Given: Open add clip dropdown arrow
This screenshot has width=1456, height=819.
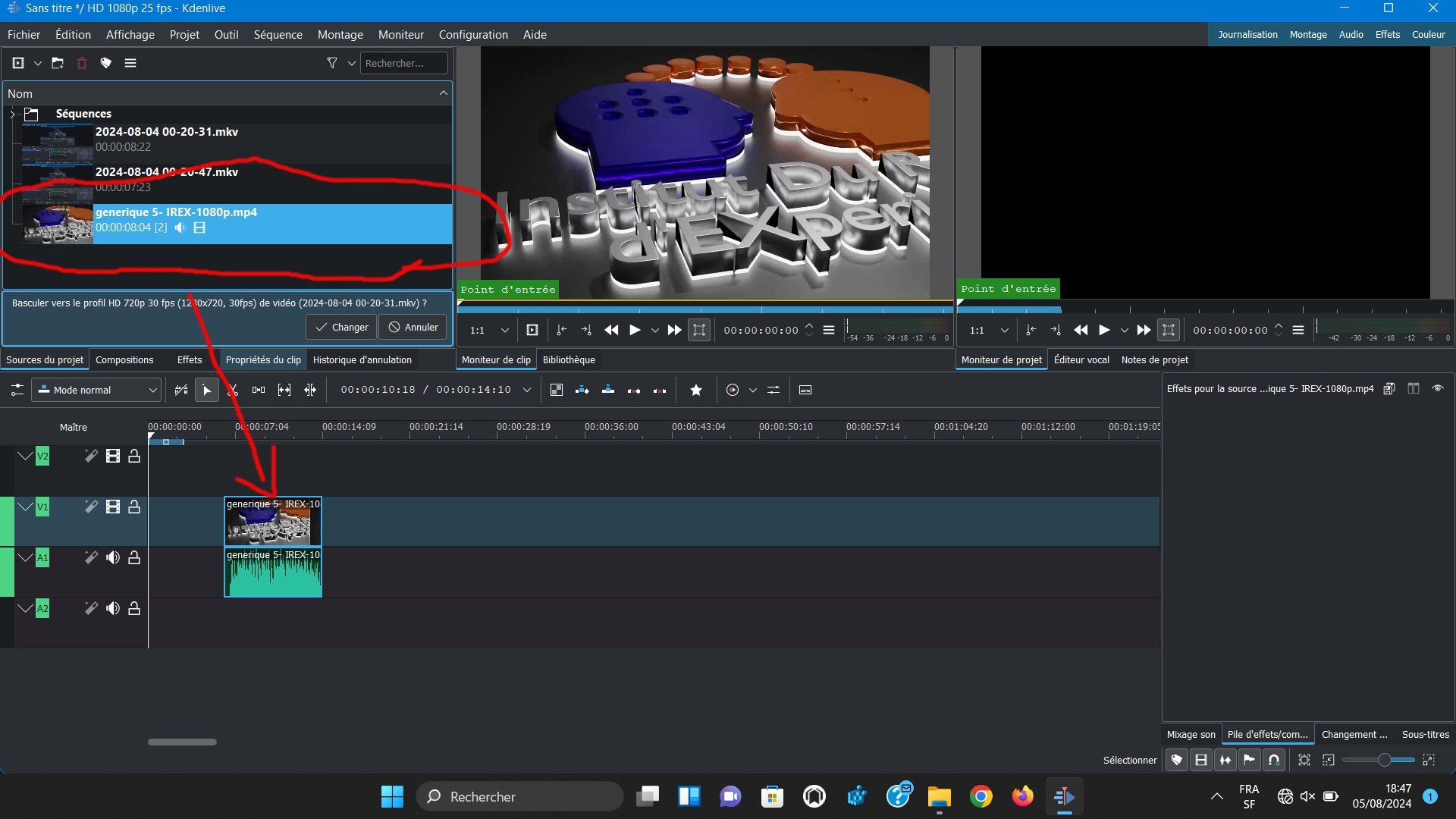Looking at the screenshot, I should [38, 63].
